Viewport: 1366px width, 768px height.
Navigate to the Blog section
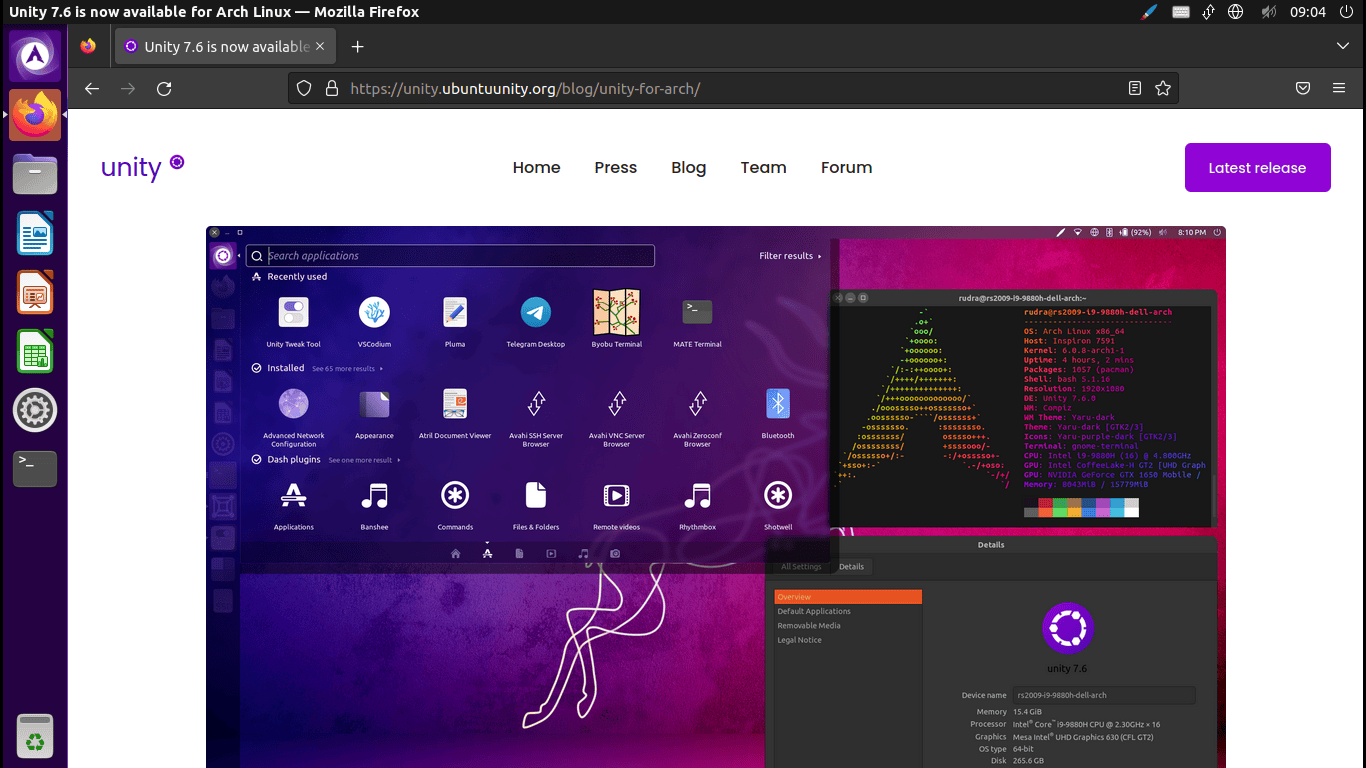688,168
